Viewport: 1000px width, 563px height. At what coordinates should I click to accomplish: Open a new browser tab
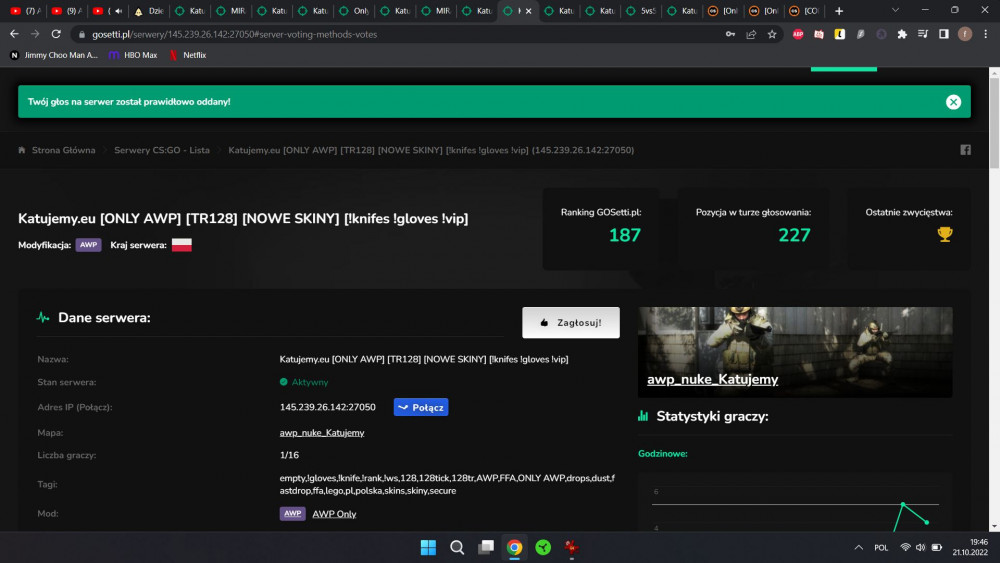click(839, 11)
